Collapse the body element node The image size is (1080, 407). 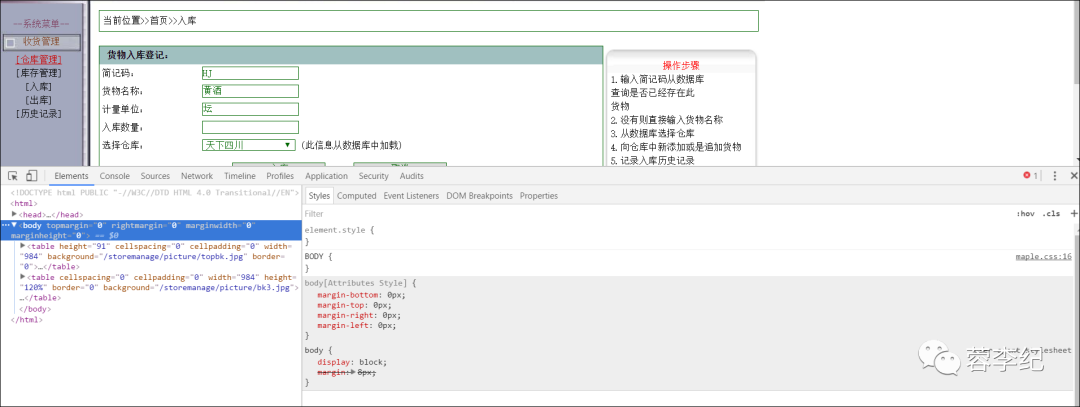pyautogui.click(x=14, y=225)
